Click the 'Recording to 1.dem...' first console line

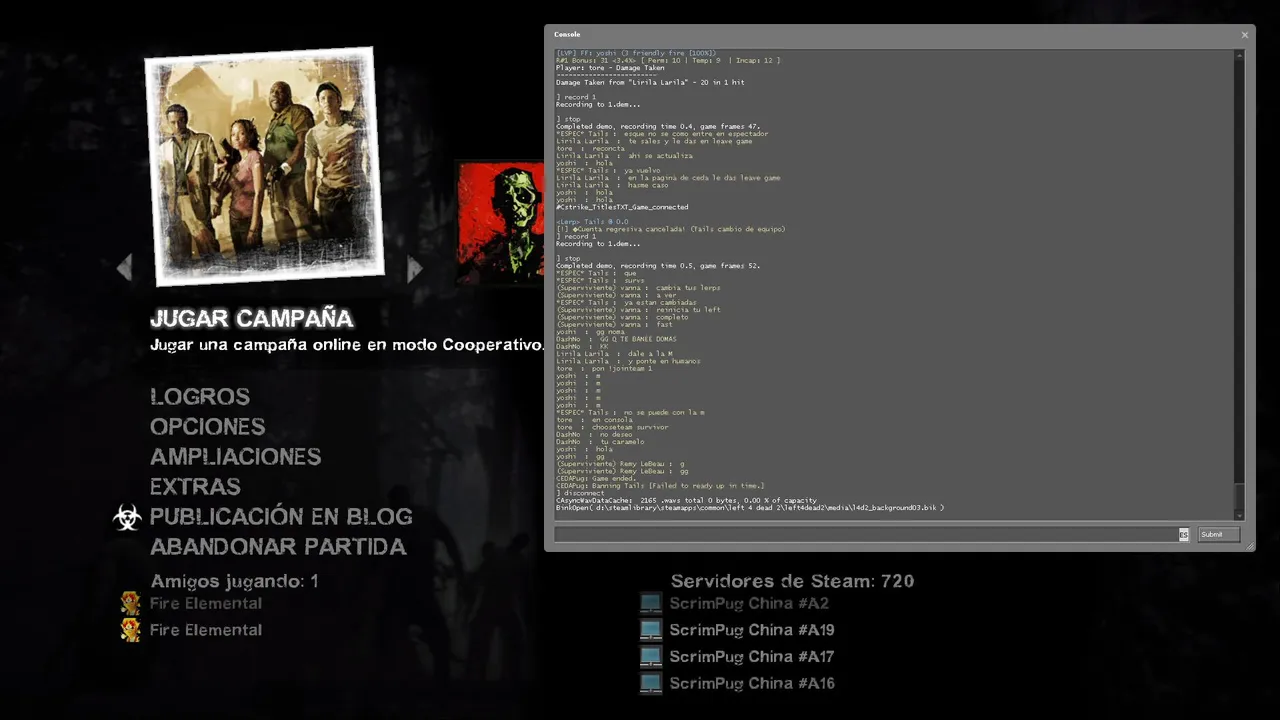click(598, 104)
